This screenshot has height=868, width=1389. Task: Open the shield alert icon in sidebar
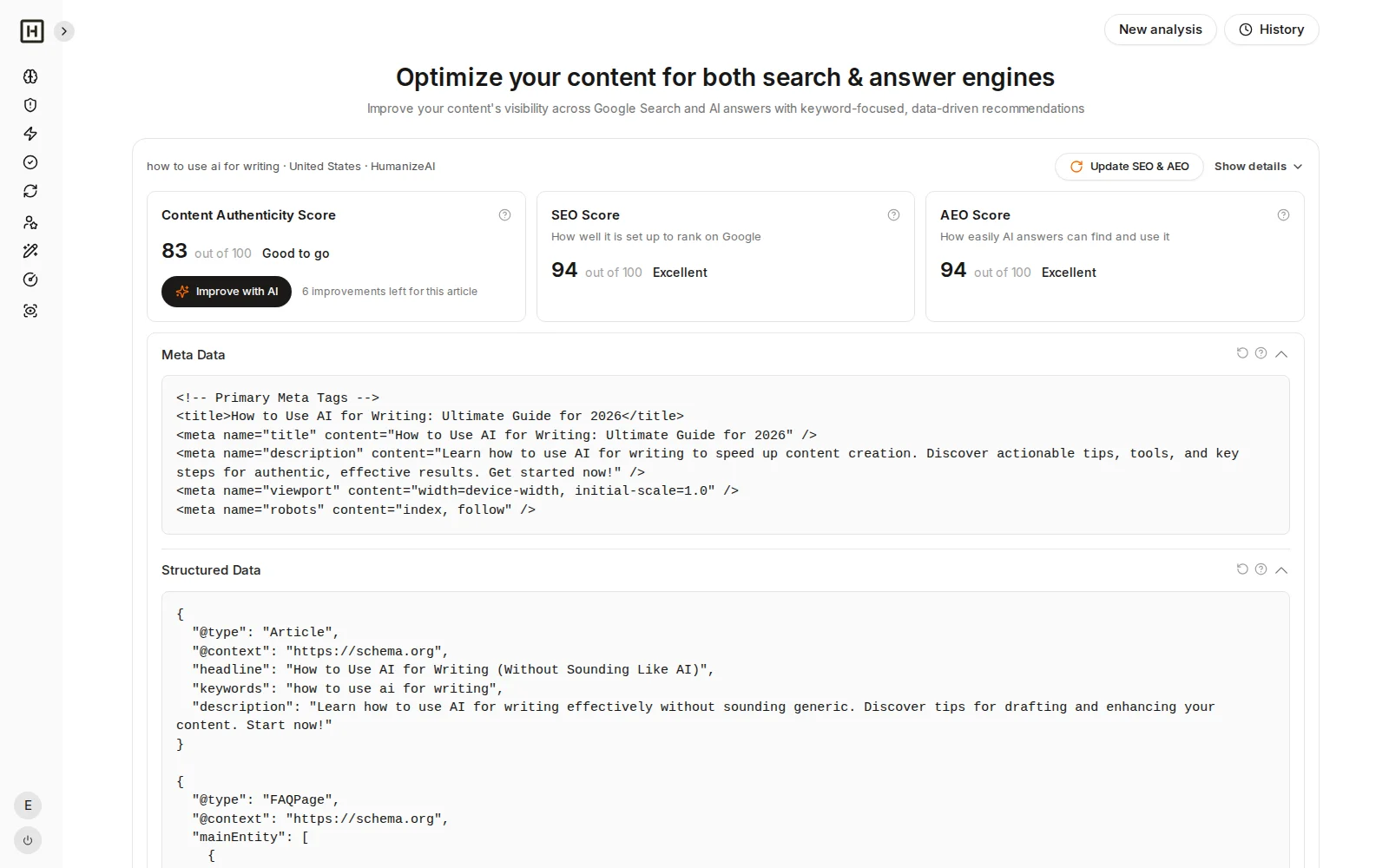pos(30,105)
